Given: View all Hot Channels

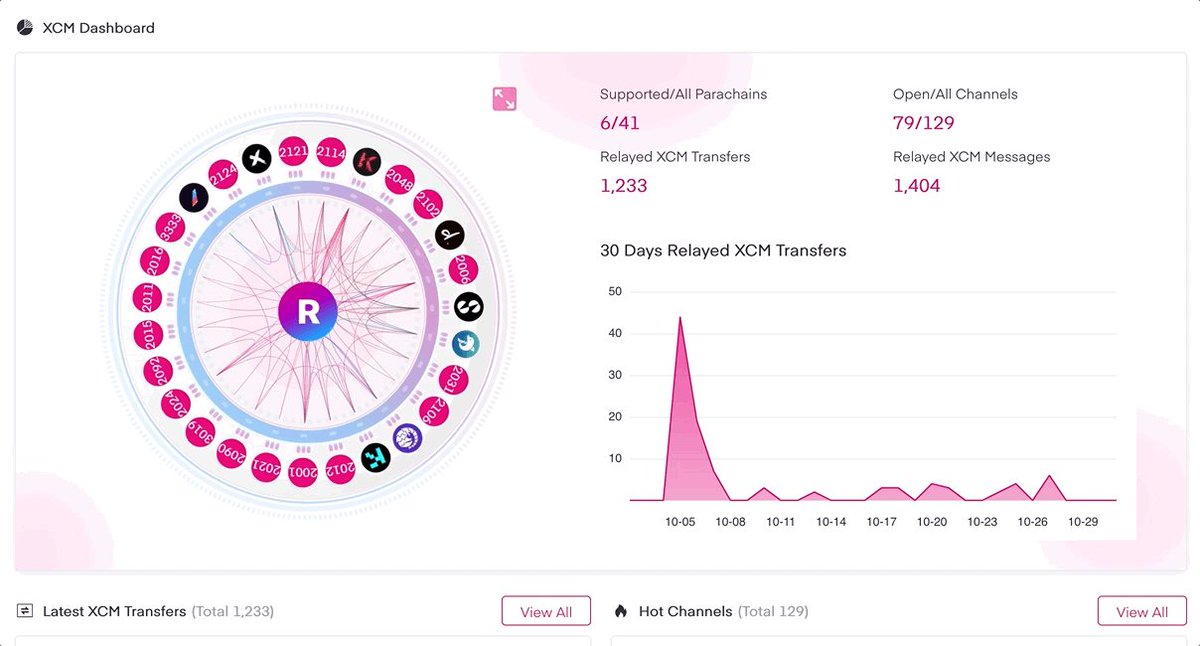Looking at the screenshot, I should pos(1142,612).
